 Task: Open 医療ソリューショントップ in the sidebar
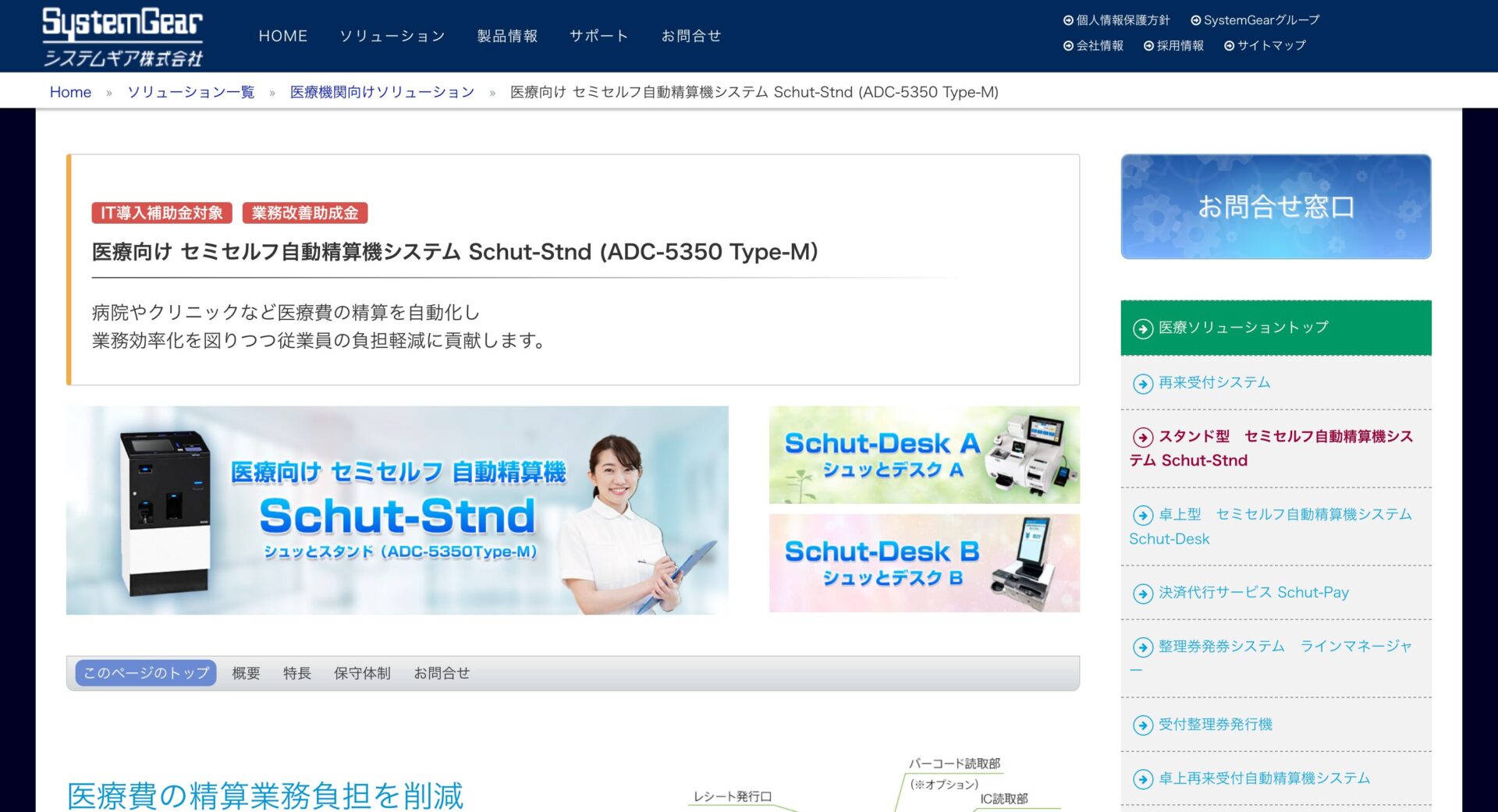[1276, 328]
